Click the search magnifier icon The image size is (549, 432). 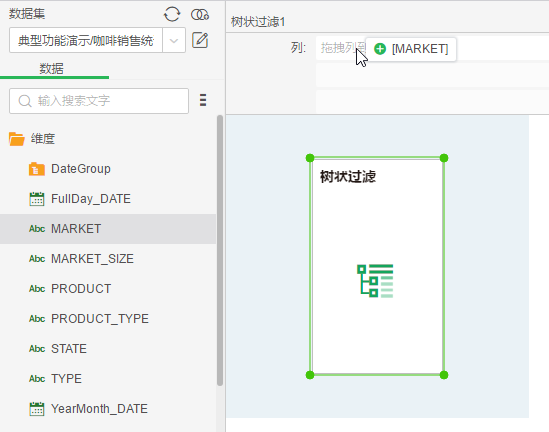(x=25, y=101)
